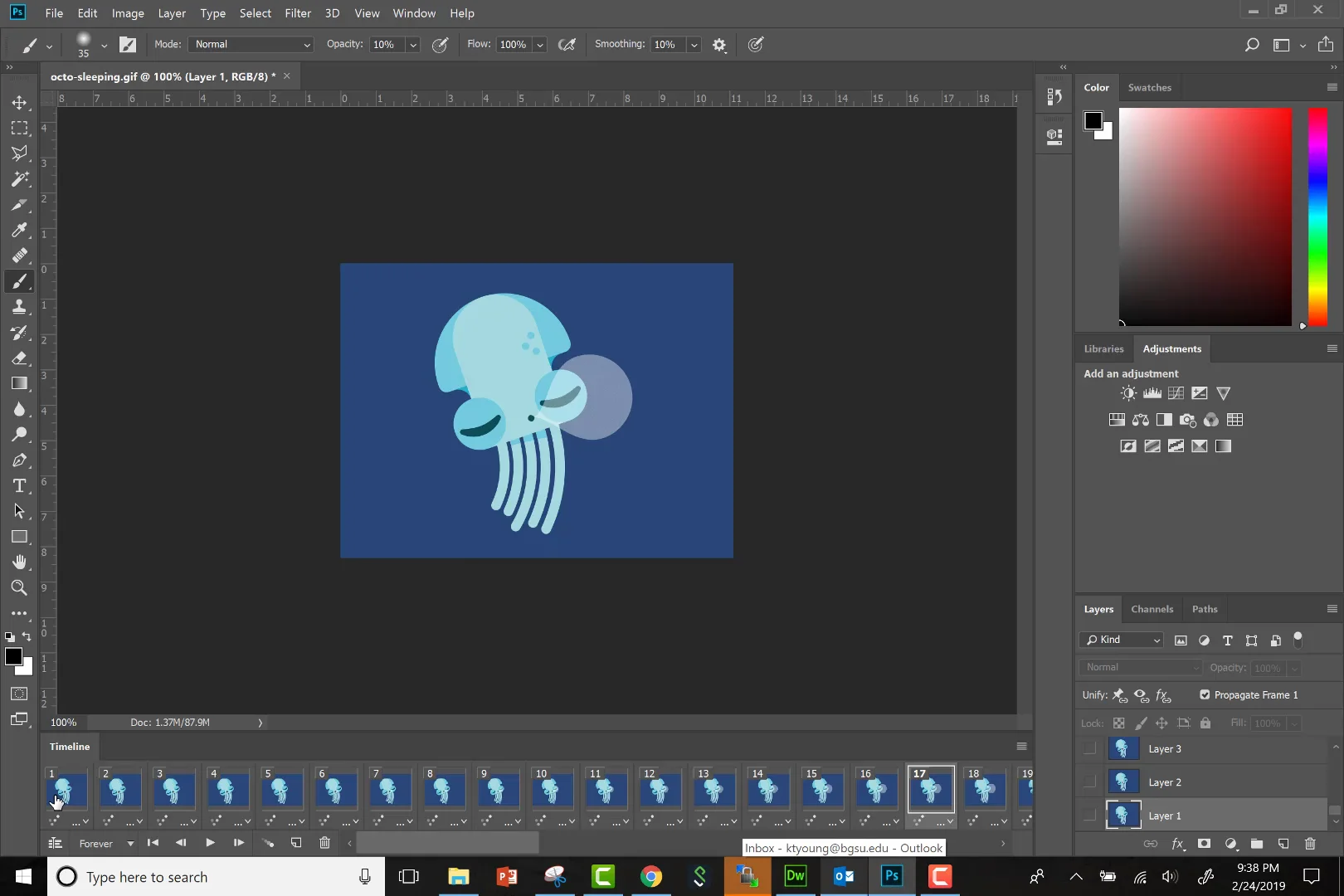
Task: Pick a hue from the color spectrum strip
Action: point(1317,216)
